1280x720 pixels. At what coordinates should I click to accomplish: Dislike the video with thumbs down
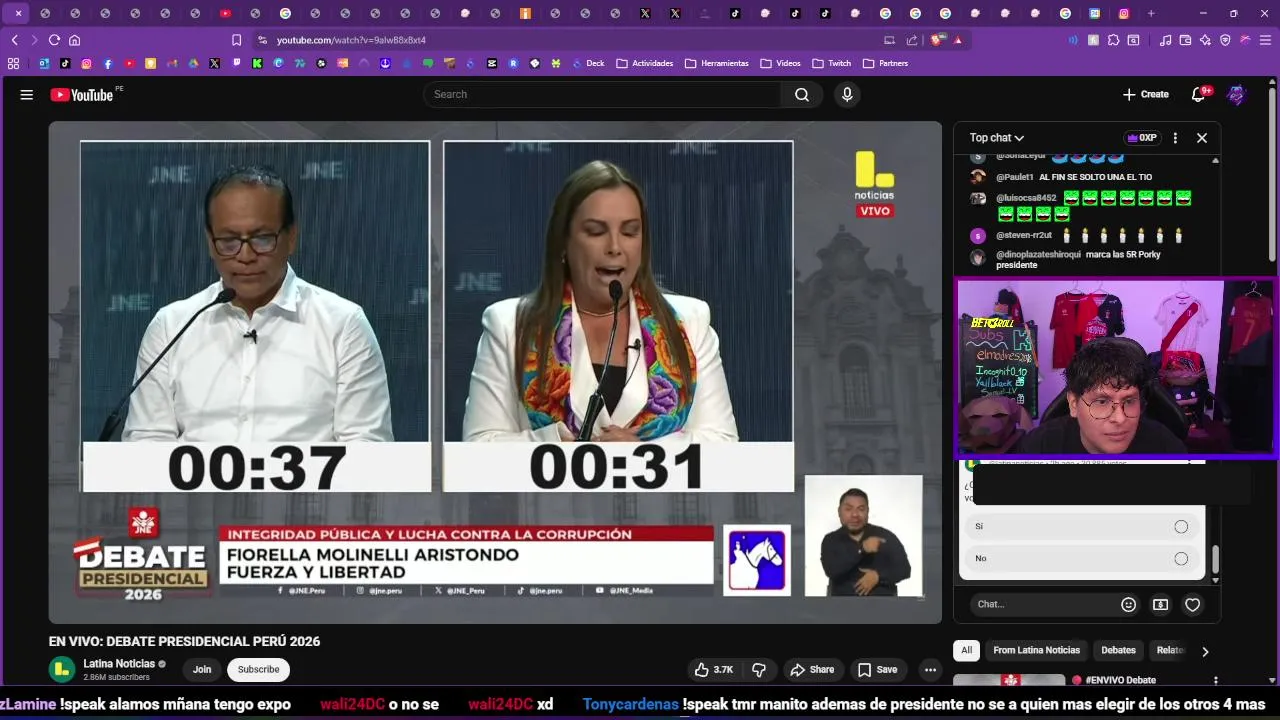(x=759, y=670)
